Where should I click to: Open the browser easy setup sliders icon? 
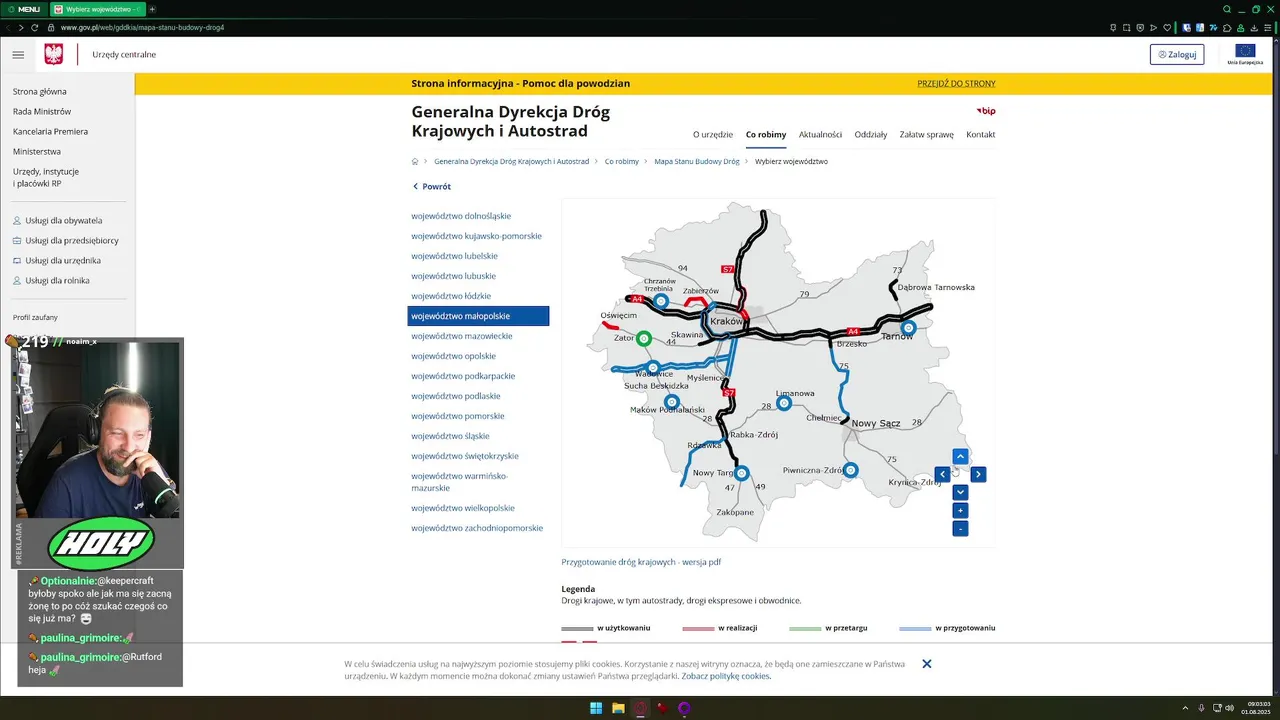pyautogui.click(x=1268, y=27)
